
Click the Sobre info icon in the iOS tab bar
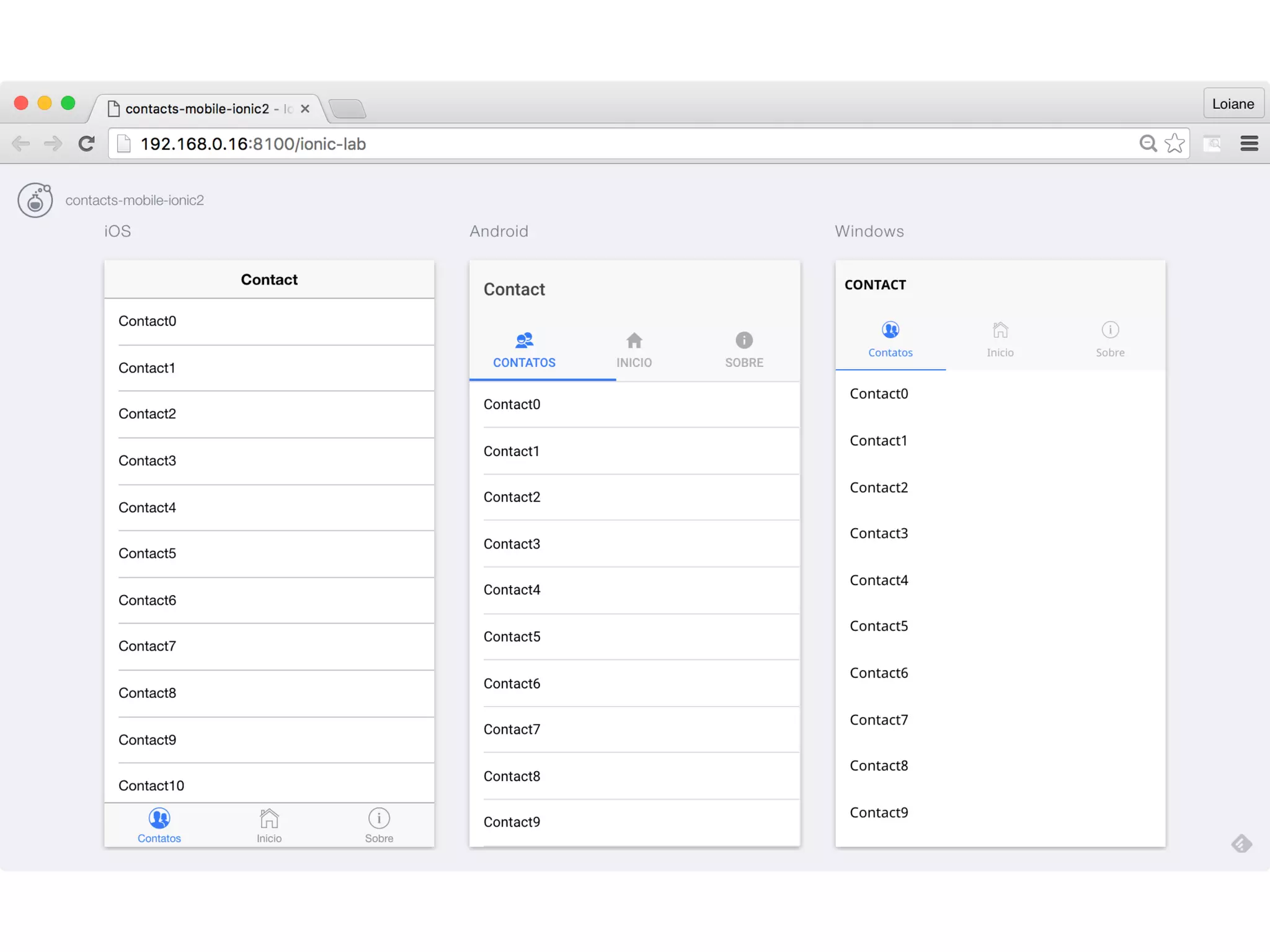[x=379, y=818]
